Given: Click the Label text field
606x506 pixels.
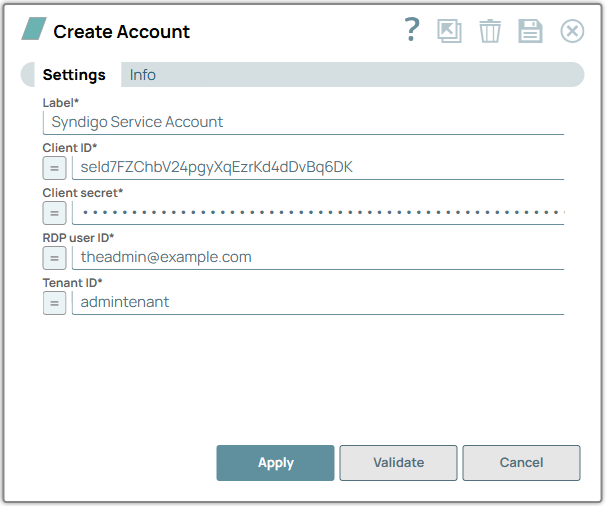Looking at the screenshot, I should [x=303, y=122].
